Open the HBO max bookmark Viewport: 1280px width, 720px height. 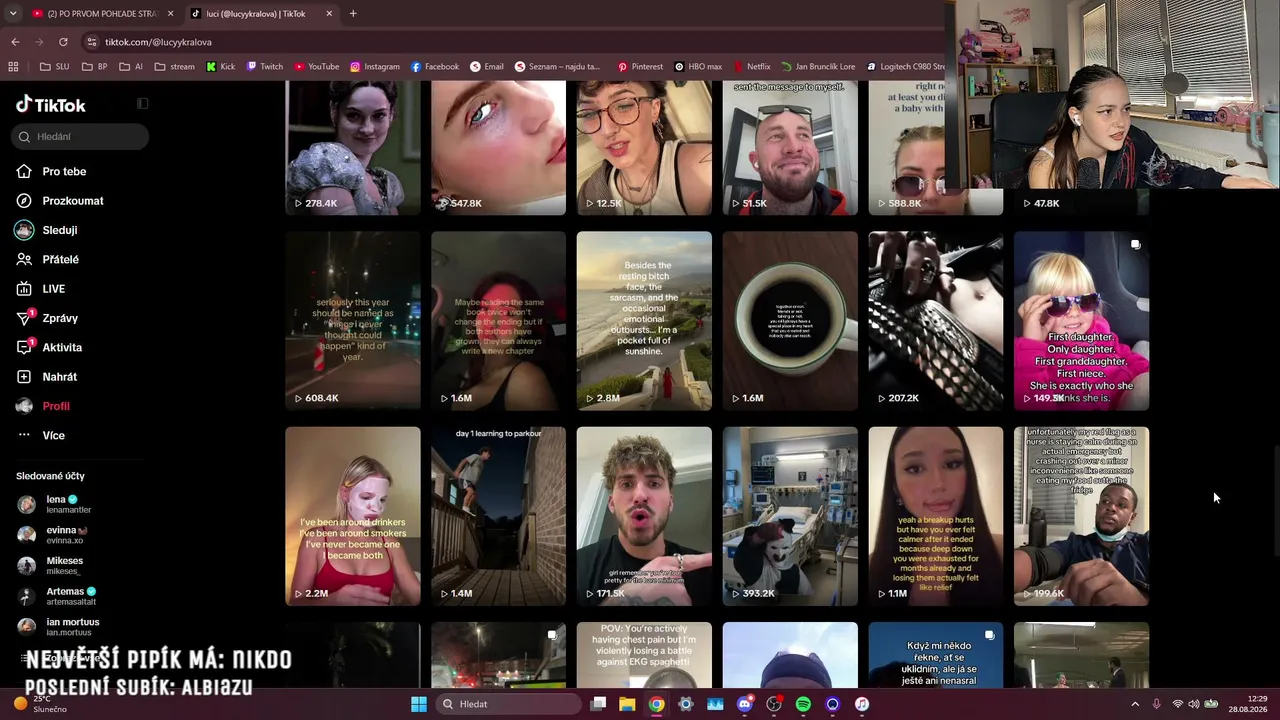pos(698,67)
